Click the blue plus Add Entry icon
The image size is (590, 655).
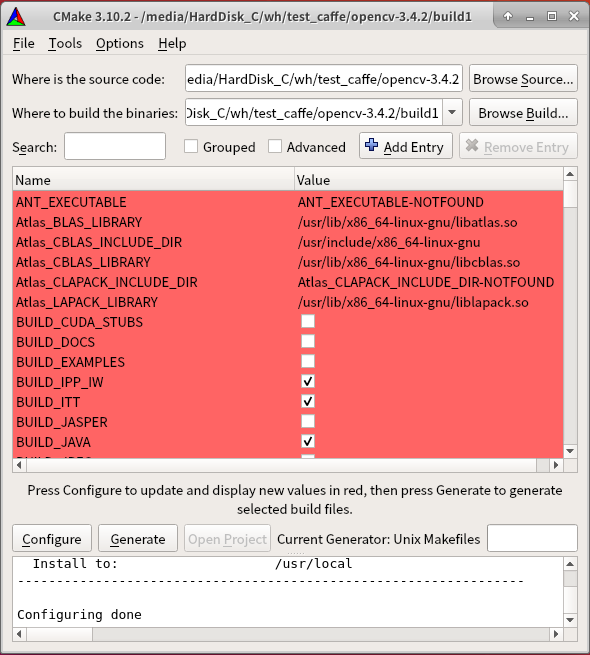(371, 146)
